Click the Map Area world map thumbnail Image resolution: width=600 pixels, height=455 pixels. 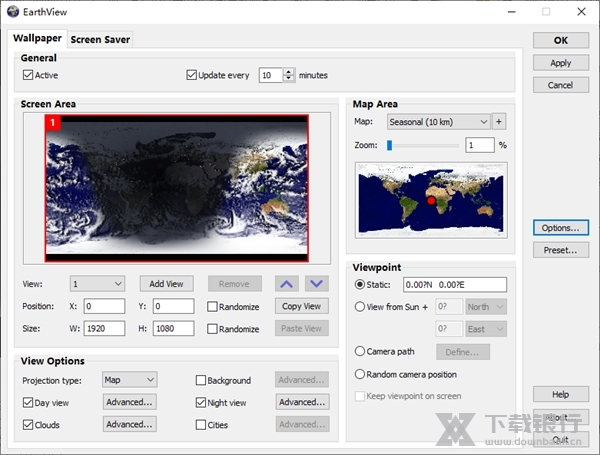(x=431, y=200)
